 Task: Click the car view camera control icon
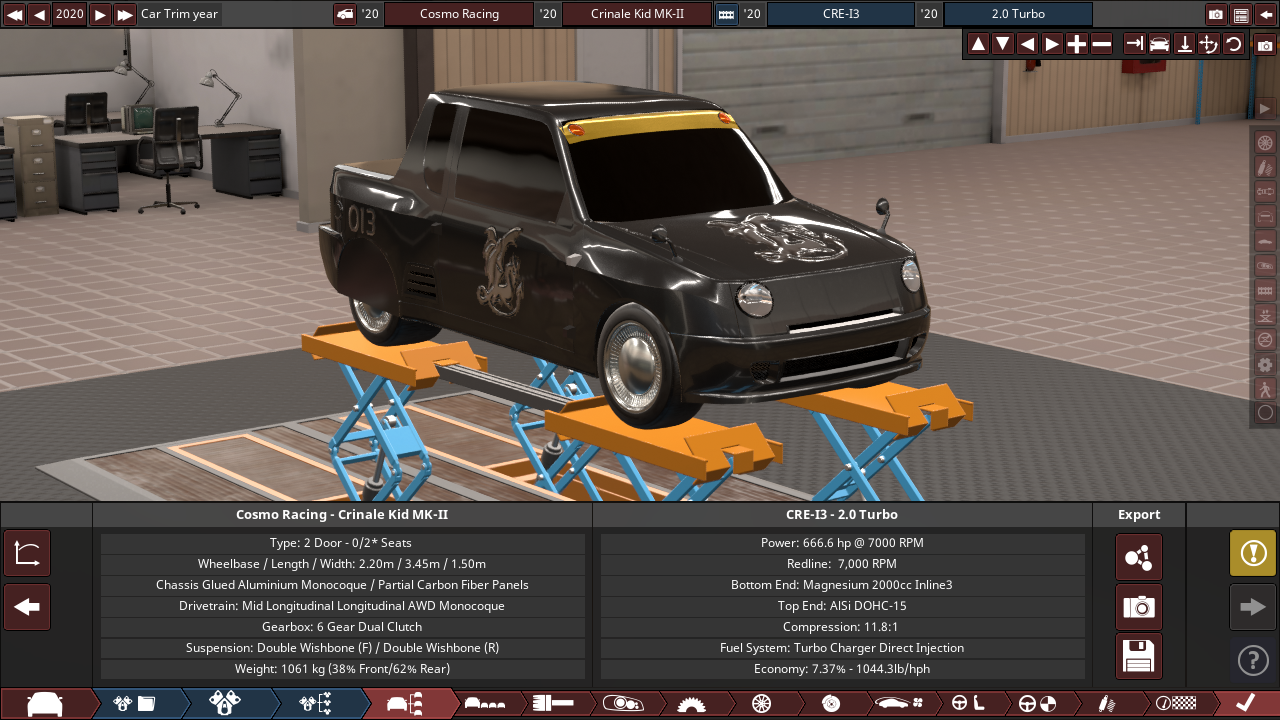tap(1159, 44)
